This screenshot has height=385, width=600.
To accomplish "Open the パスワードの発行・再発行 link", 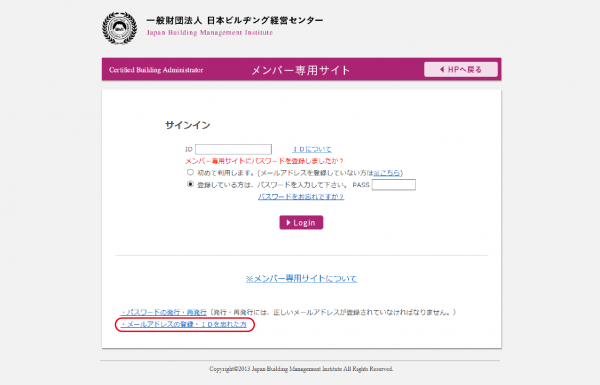I will [163, 312].
